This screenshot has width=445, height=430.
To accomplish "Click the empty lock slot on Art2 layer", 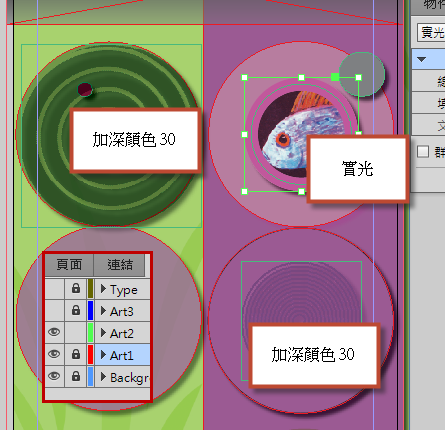I will coord(76,333).
